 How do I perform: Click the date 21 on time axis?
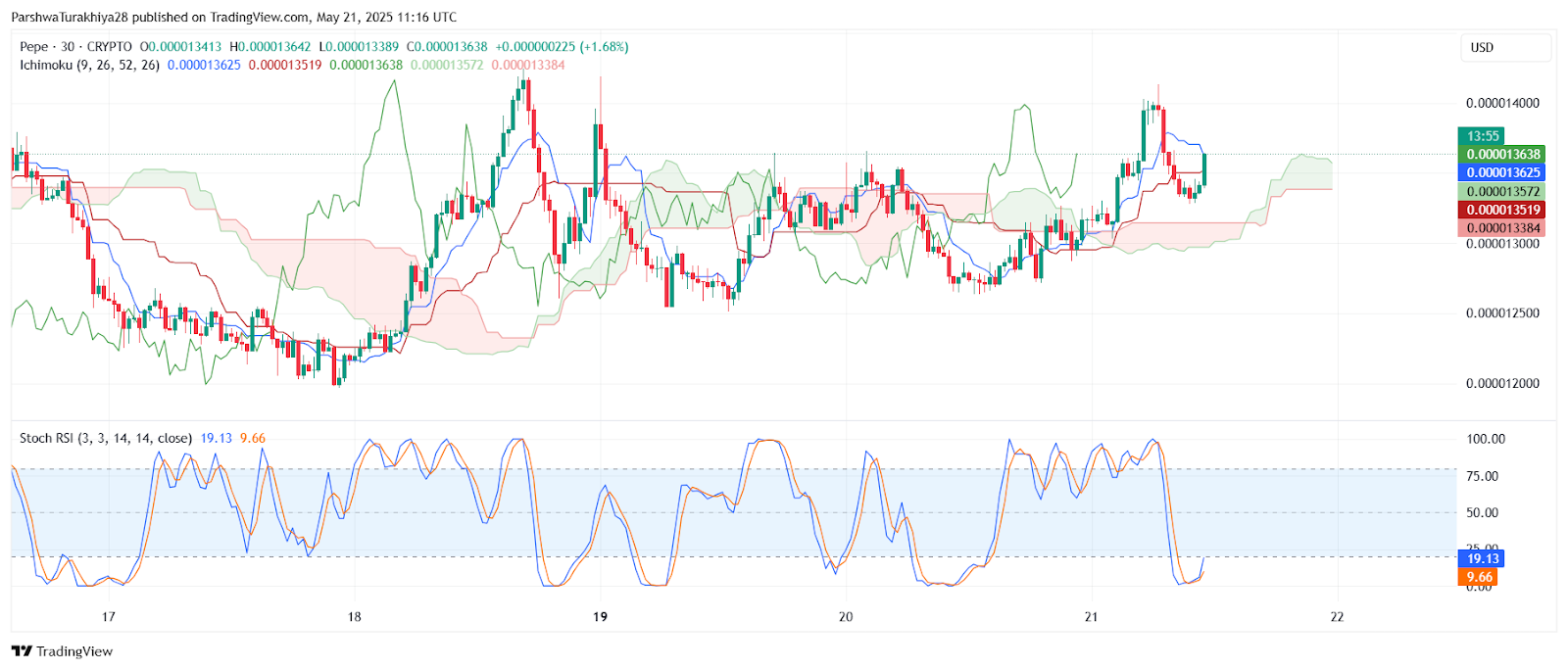tap(1091, 616)
